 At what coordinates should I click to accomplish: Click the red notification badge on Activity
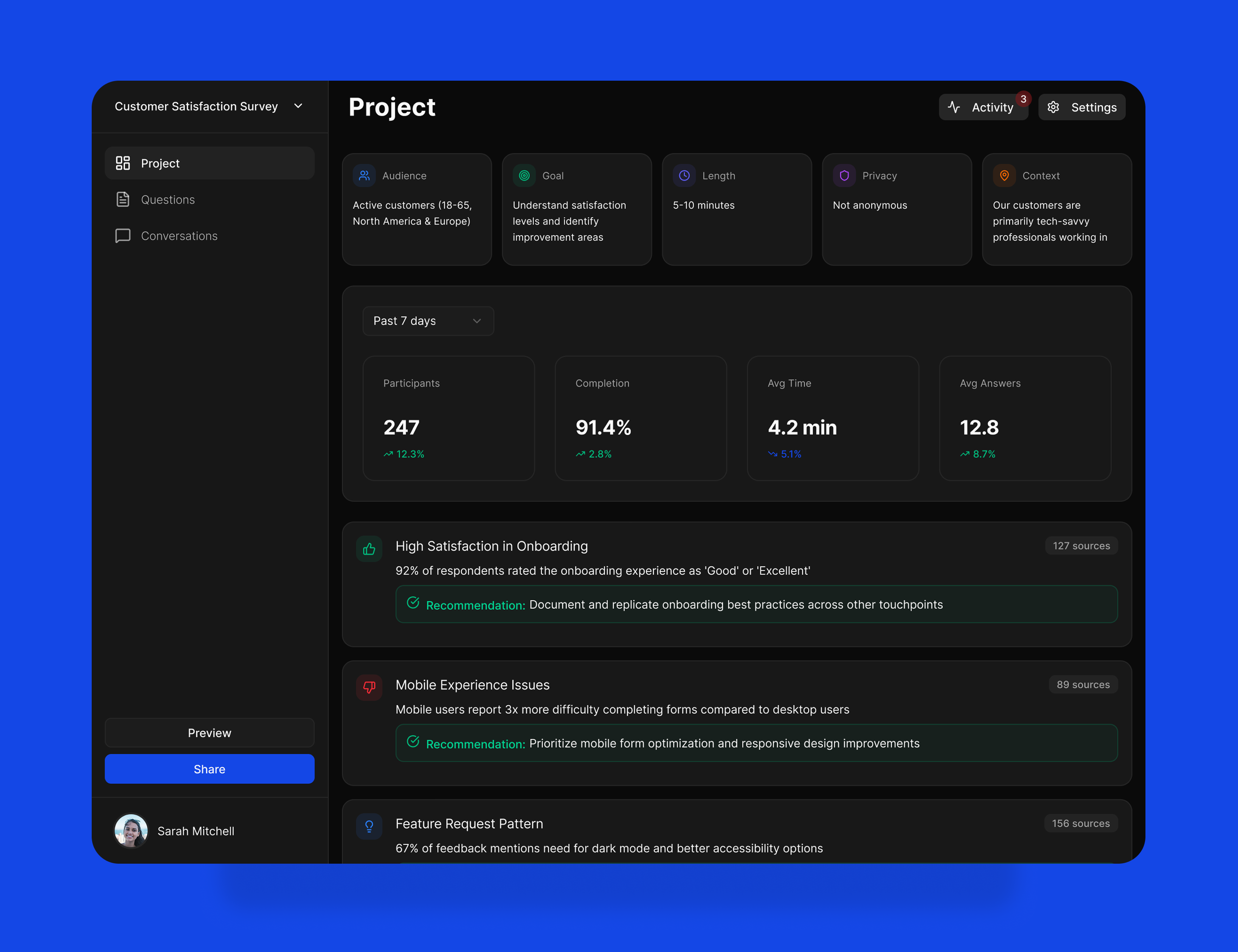click(1023, 99)
